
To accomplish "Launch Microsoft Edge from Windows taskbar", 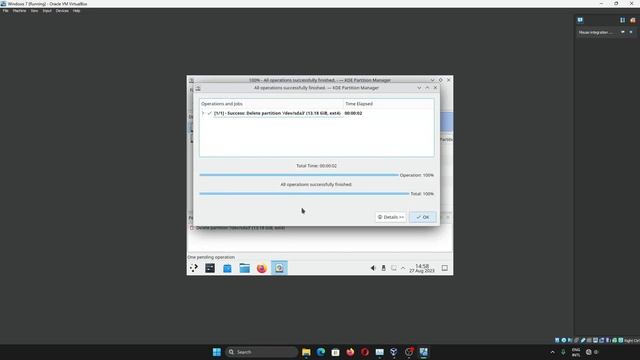I will pos(321,352).
